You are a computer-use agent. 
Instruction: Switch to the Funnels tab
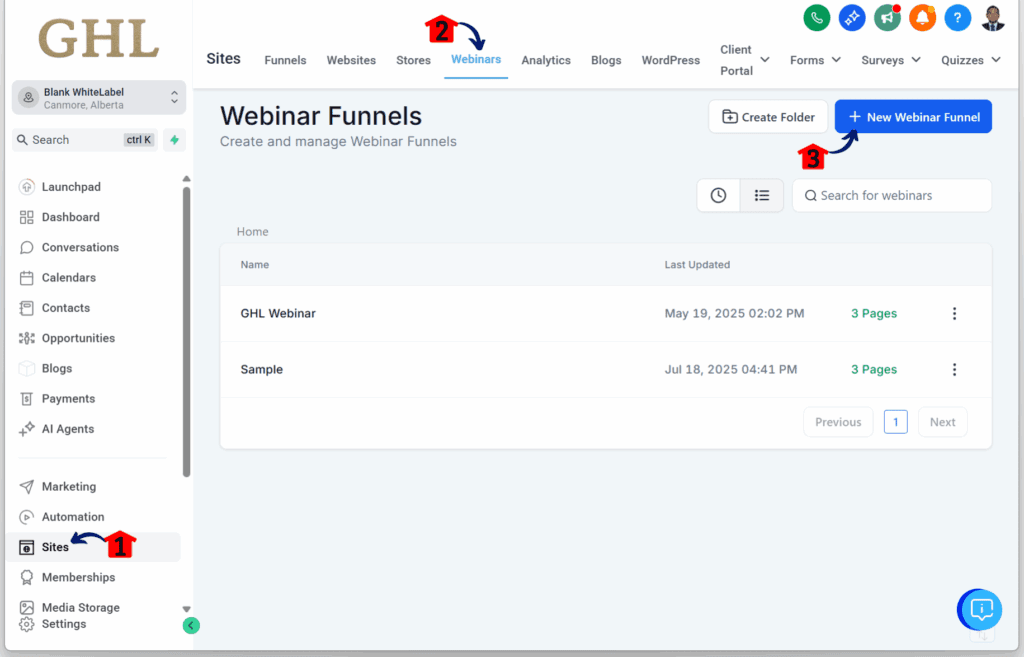coord(285,60)
